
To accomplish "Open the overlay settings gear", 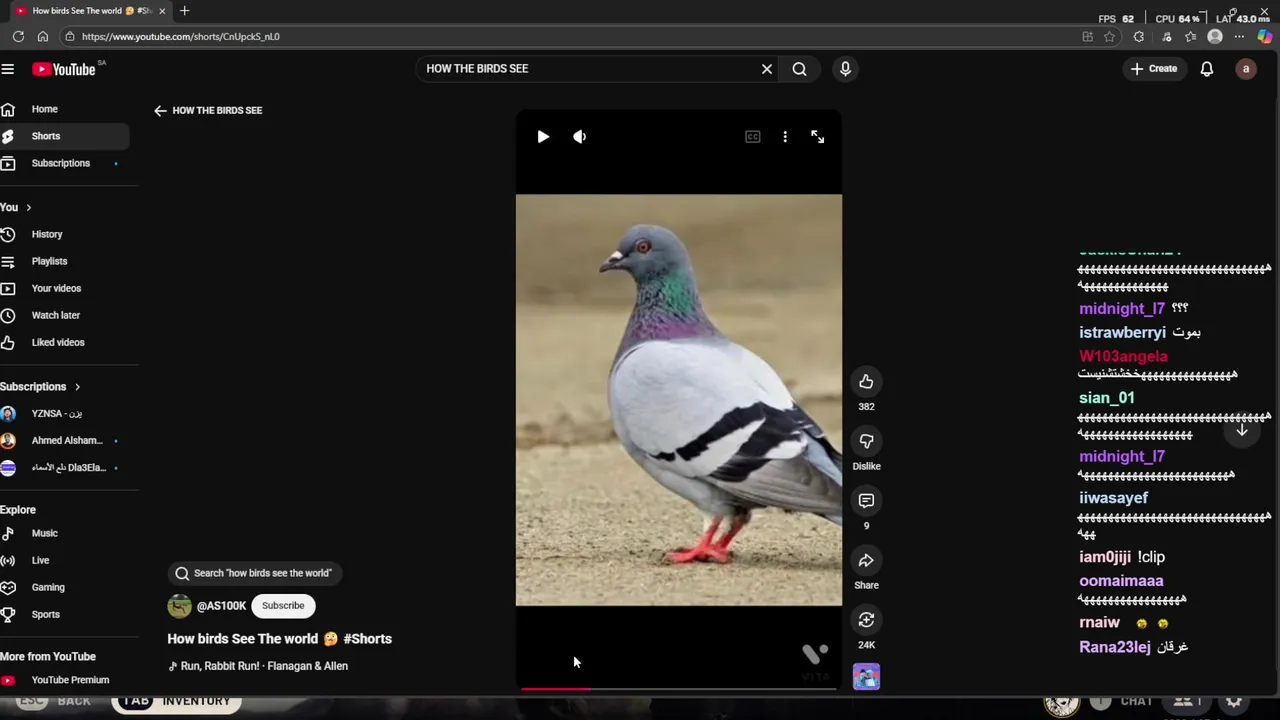I will click(1234, 702).
